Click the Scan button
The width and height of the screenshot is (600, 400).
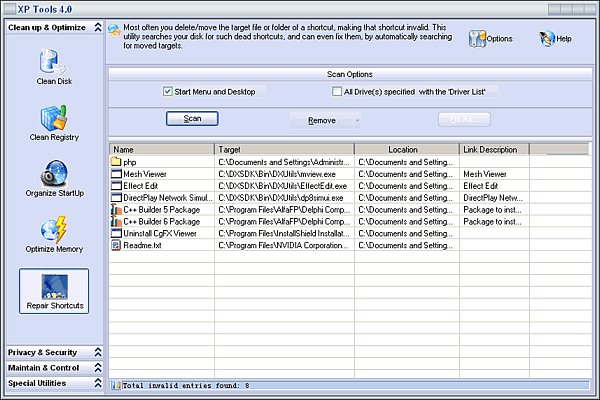click(192, 119)
